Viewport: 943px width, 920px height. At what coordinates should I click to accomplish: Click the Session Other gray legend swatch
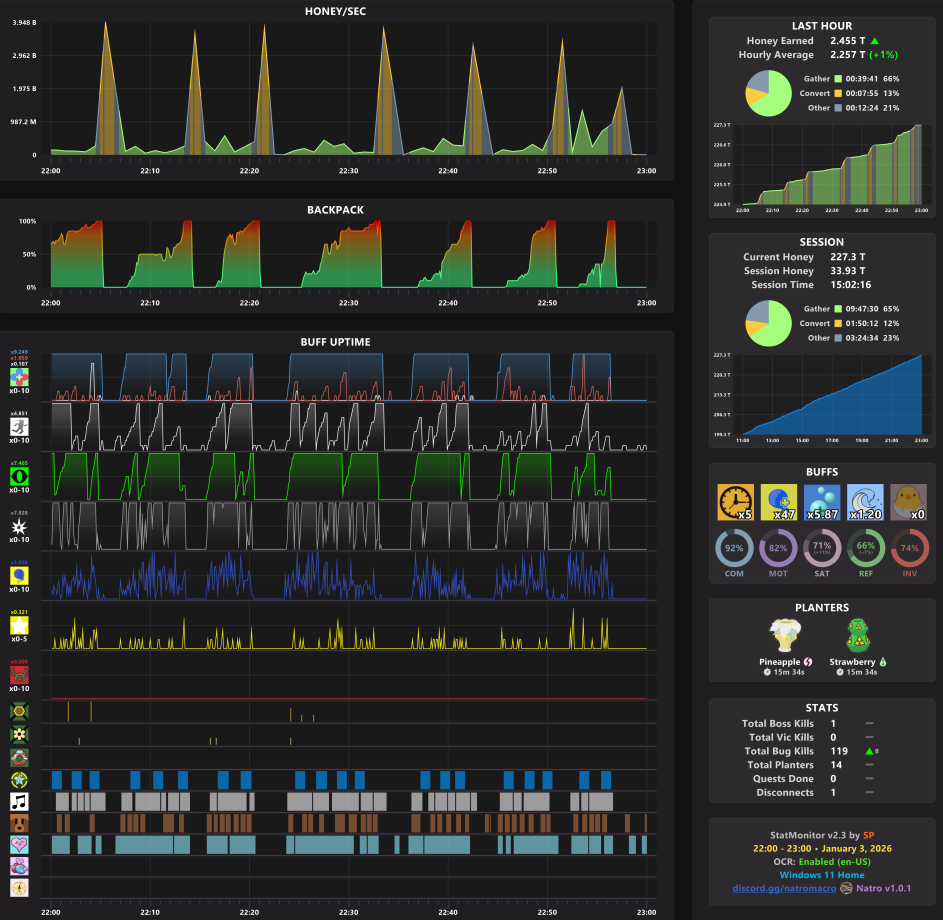point(838,338)
